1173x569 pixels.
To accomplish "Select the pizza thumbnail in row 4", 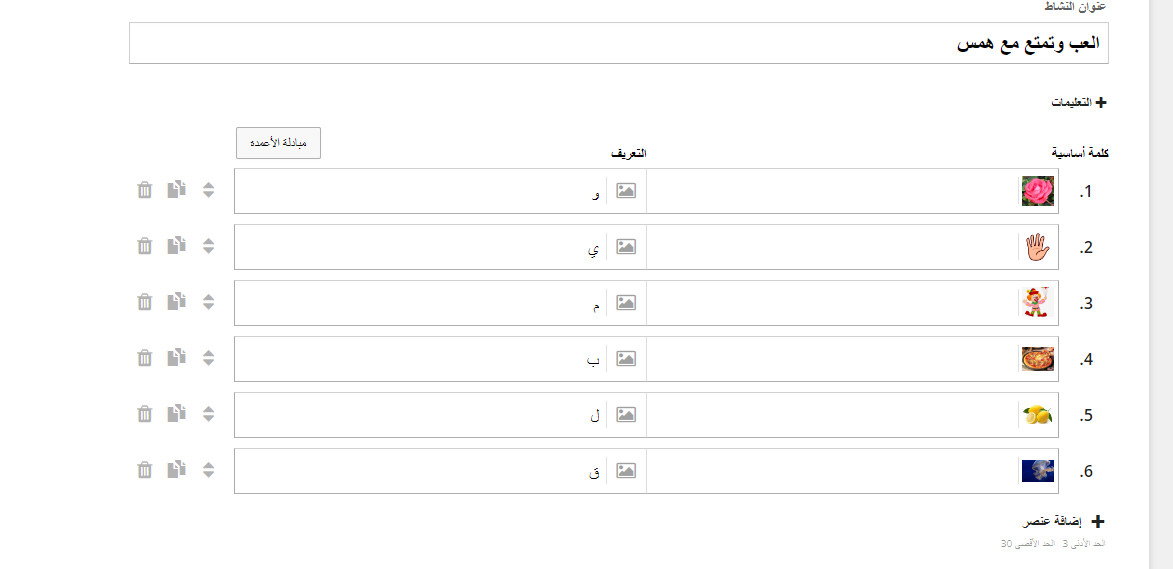I will click(x=1038, y=359).
